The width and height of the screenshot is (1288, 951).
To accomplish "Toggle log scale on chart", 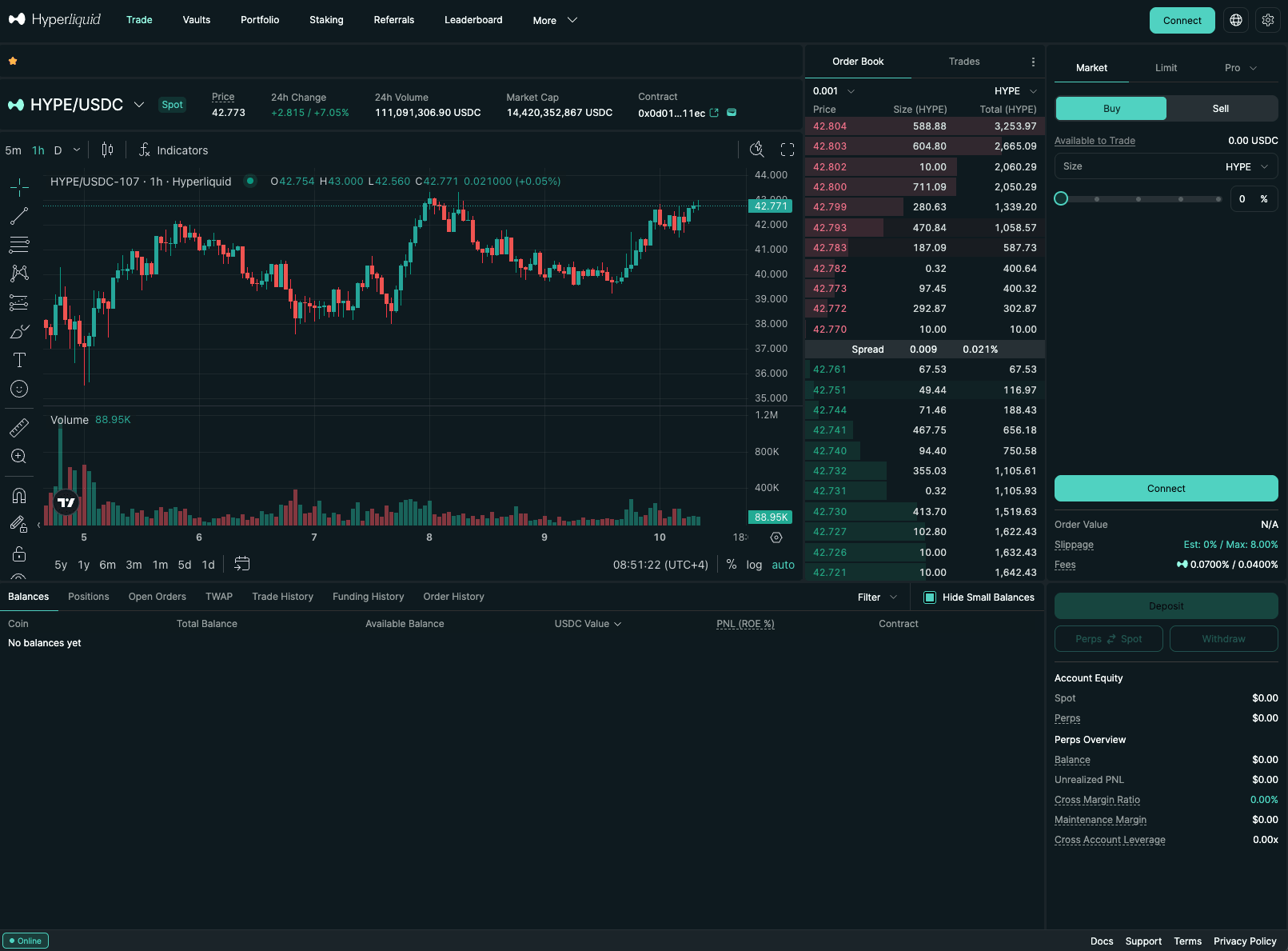I will (x=754, y=565).
